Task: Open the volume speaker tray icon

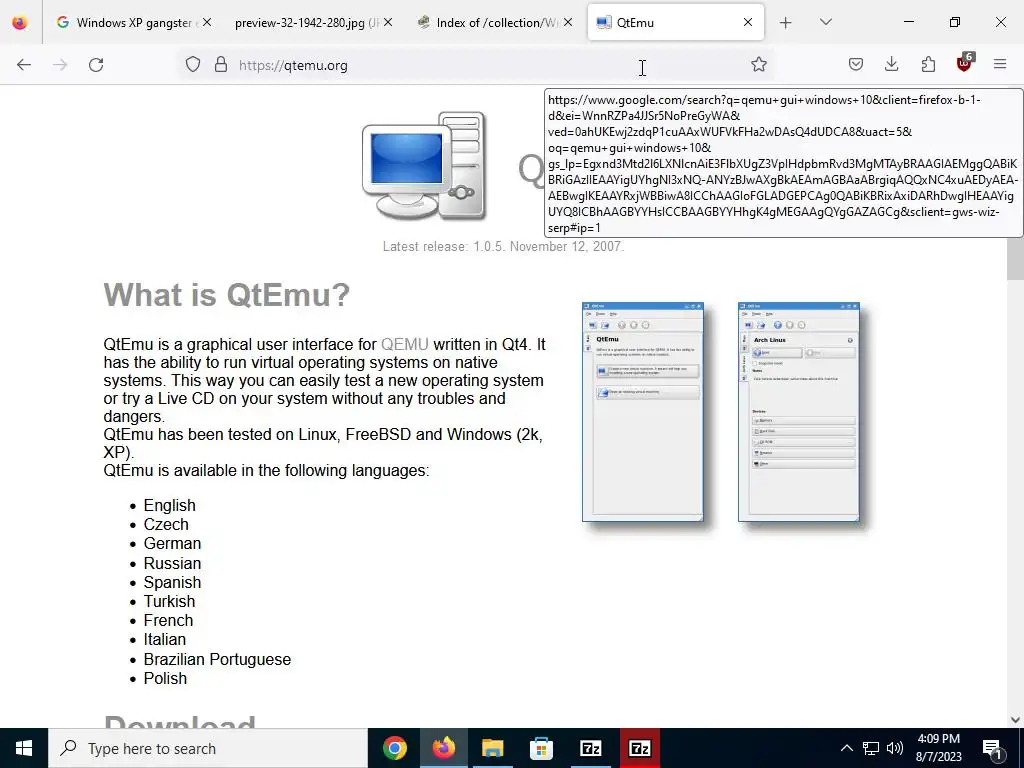Action: click(895, 748)
